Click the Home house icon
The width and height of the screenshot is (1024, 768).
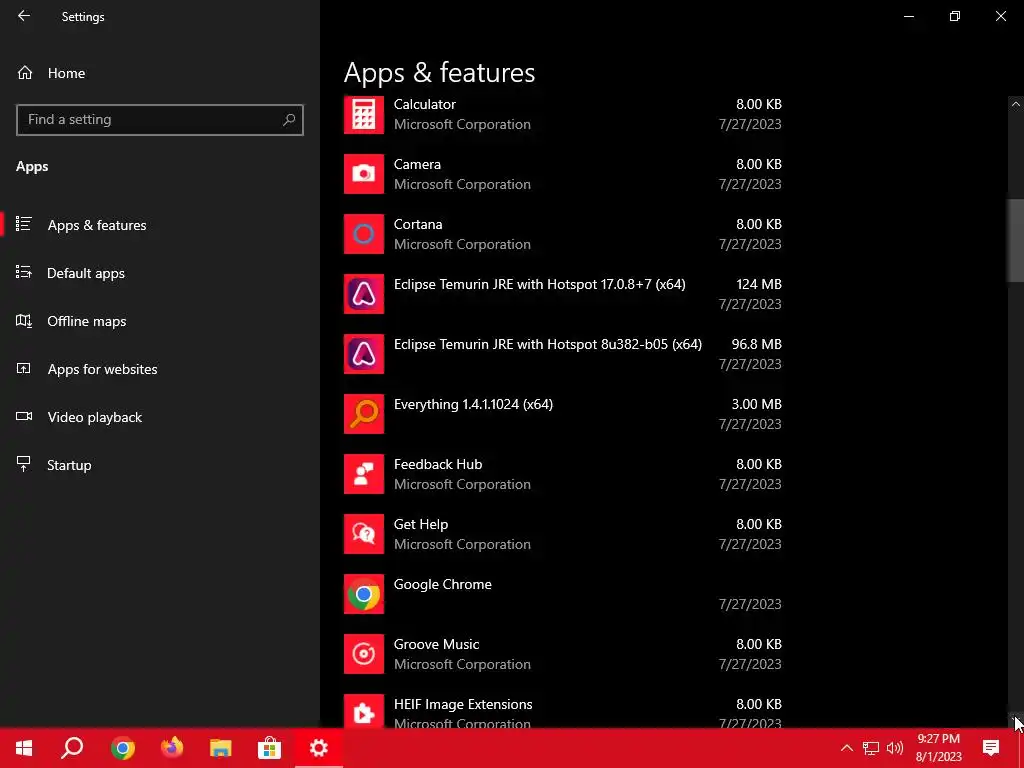pyautogui.click(x=25, y=73)
